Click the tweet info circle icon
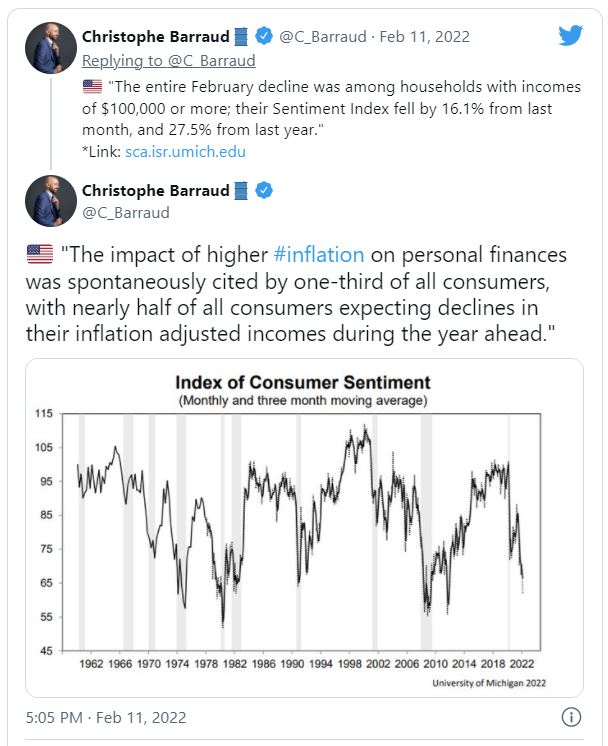Image resolution: width=608 pixels, height=746 pixels. [571, 717]
